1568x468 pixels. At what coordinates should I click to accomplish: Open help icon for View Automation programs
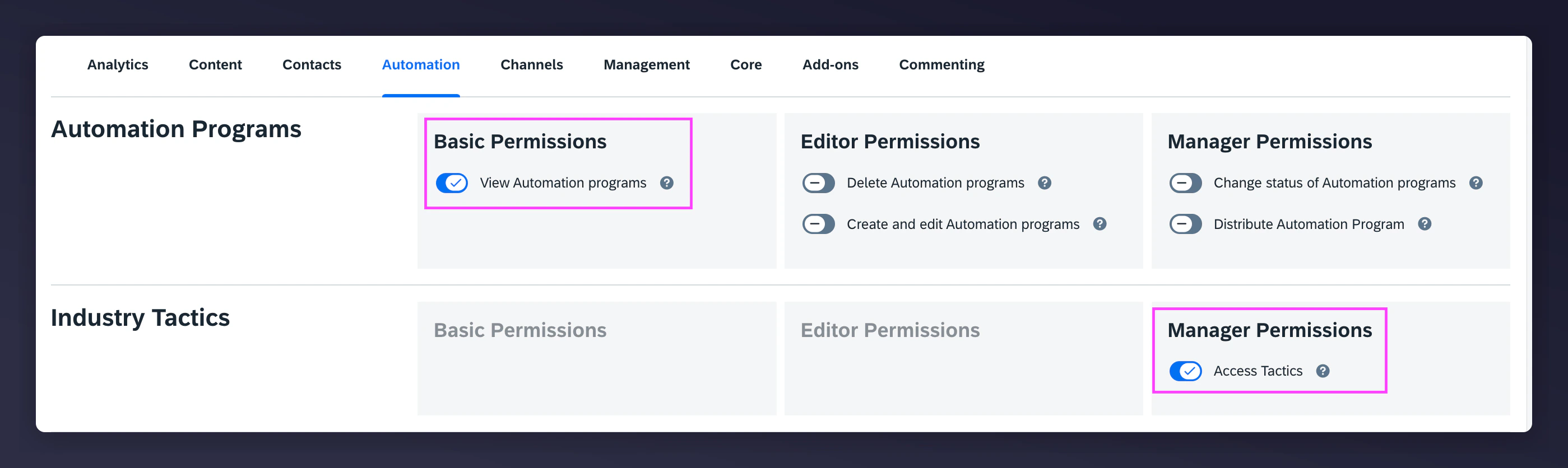[x=666, y=183]
